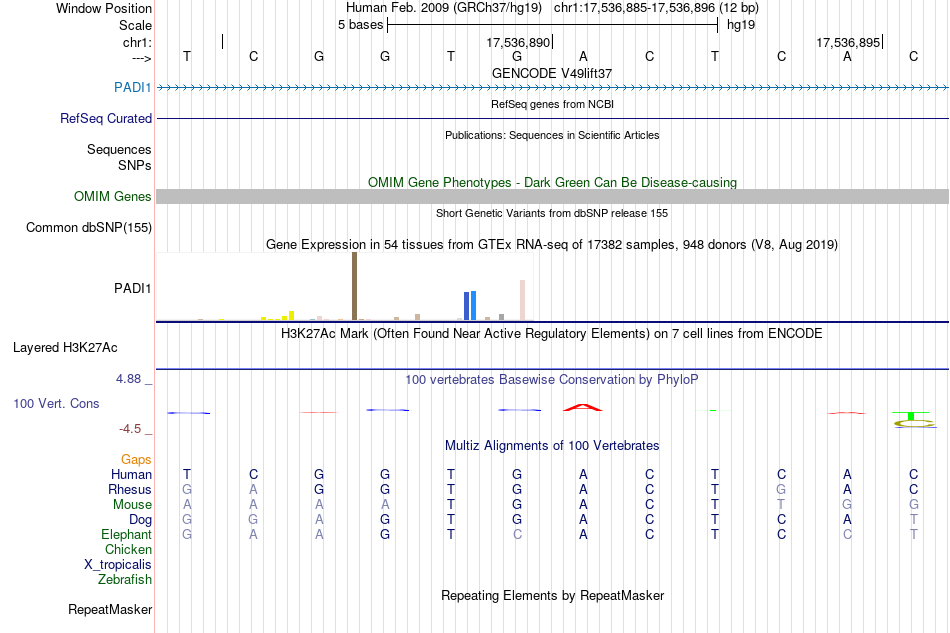Click the 17,536,890 position marker
This screenshot has width=950, height=633.
[x=519, y=42]
